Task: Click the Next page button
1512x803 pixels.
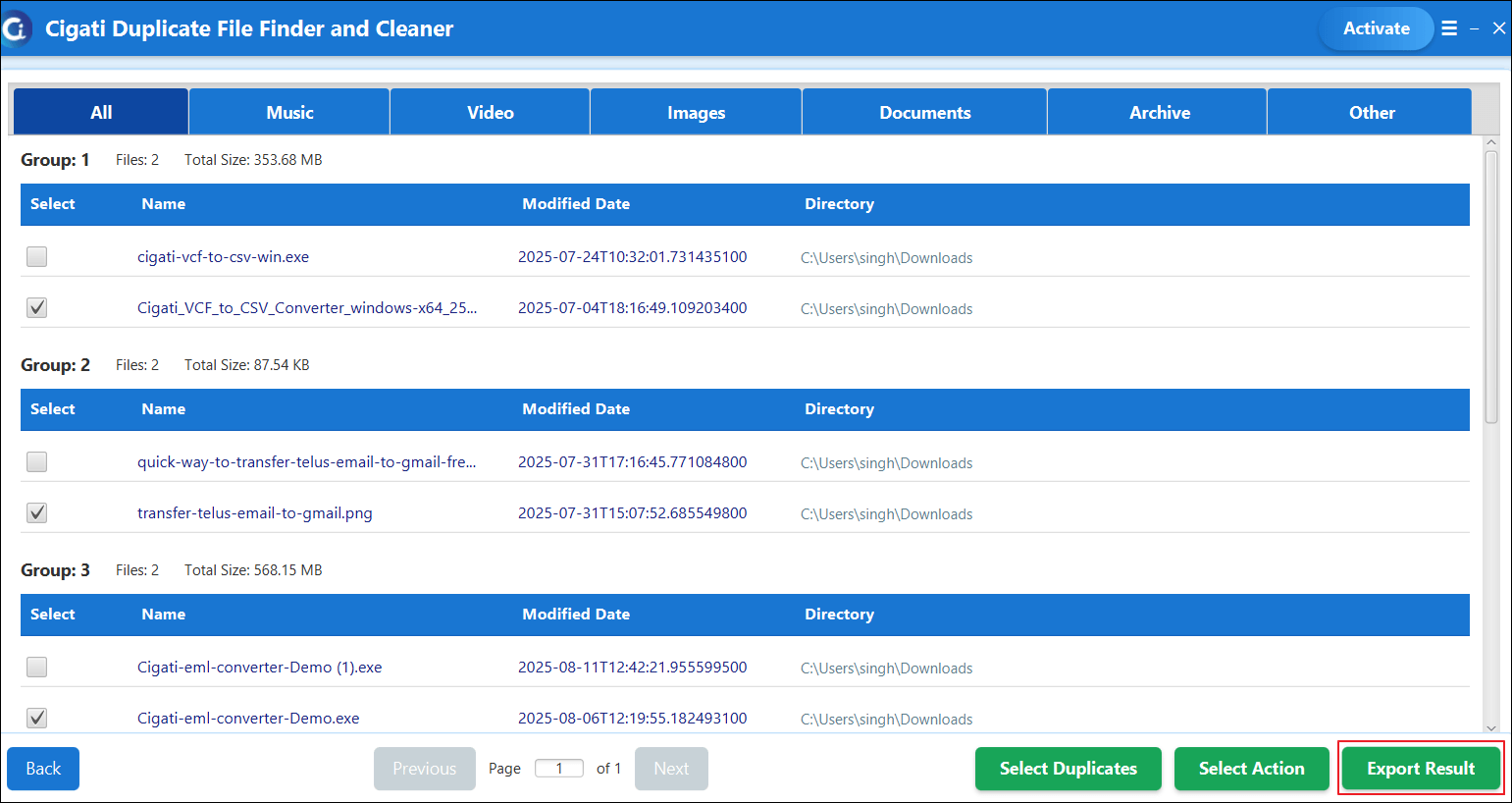Action: tap(671, 769)
